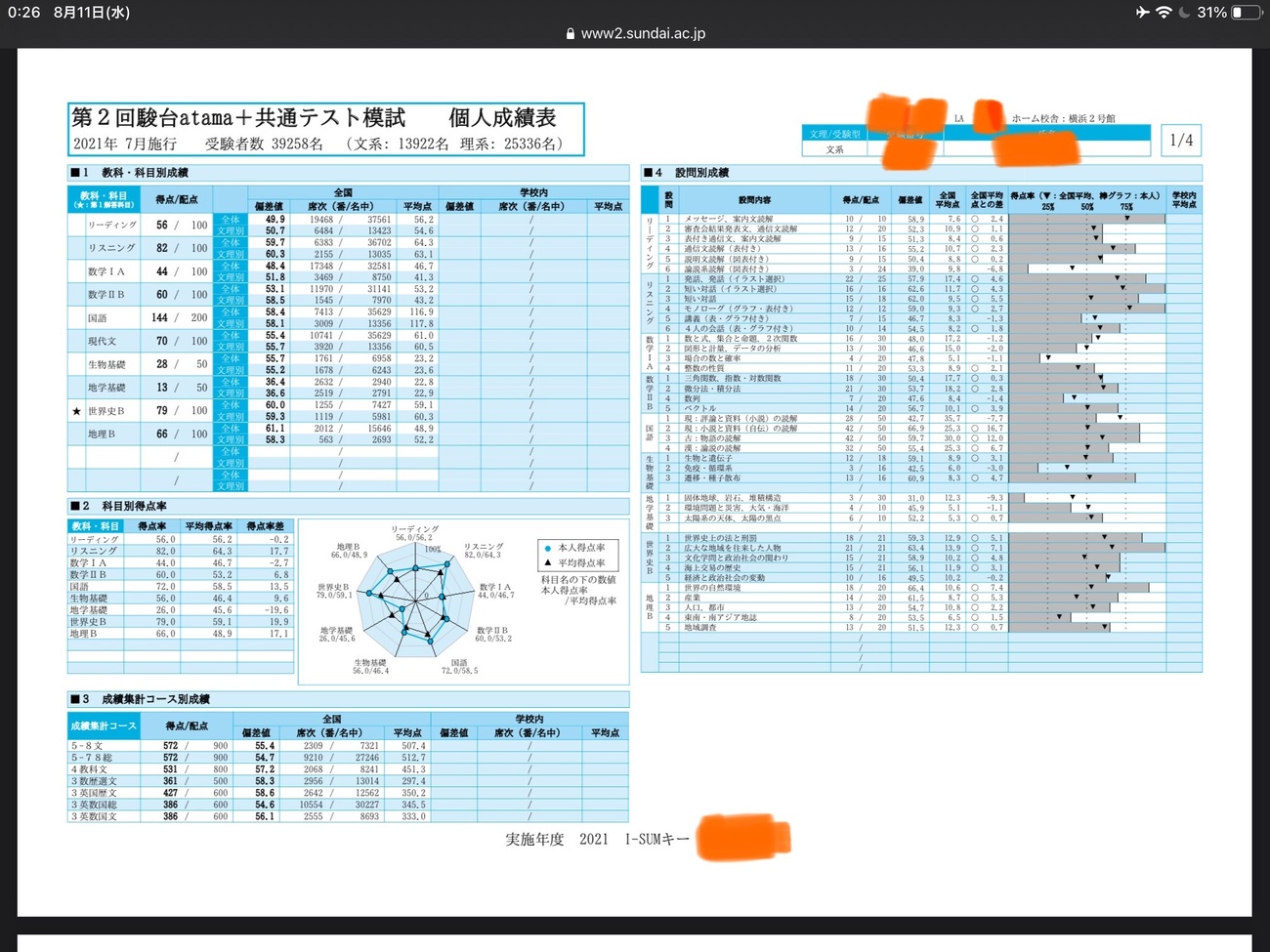The width and height of the screenshot is (1270, 952).
Task: Tap the モノローグ（グラフ・表付き） question row
Action: 930,309
